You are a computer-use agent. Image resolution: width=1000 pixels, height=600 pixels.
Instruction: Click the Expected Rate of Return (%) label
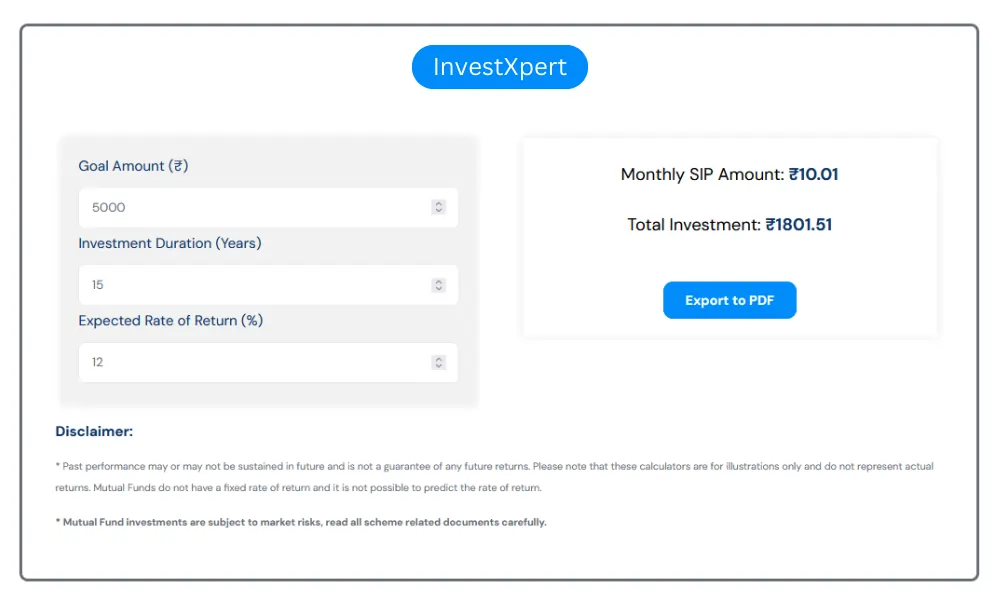click(x=171, y=321)
